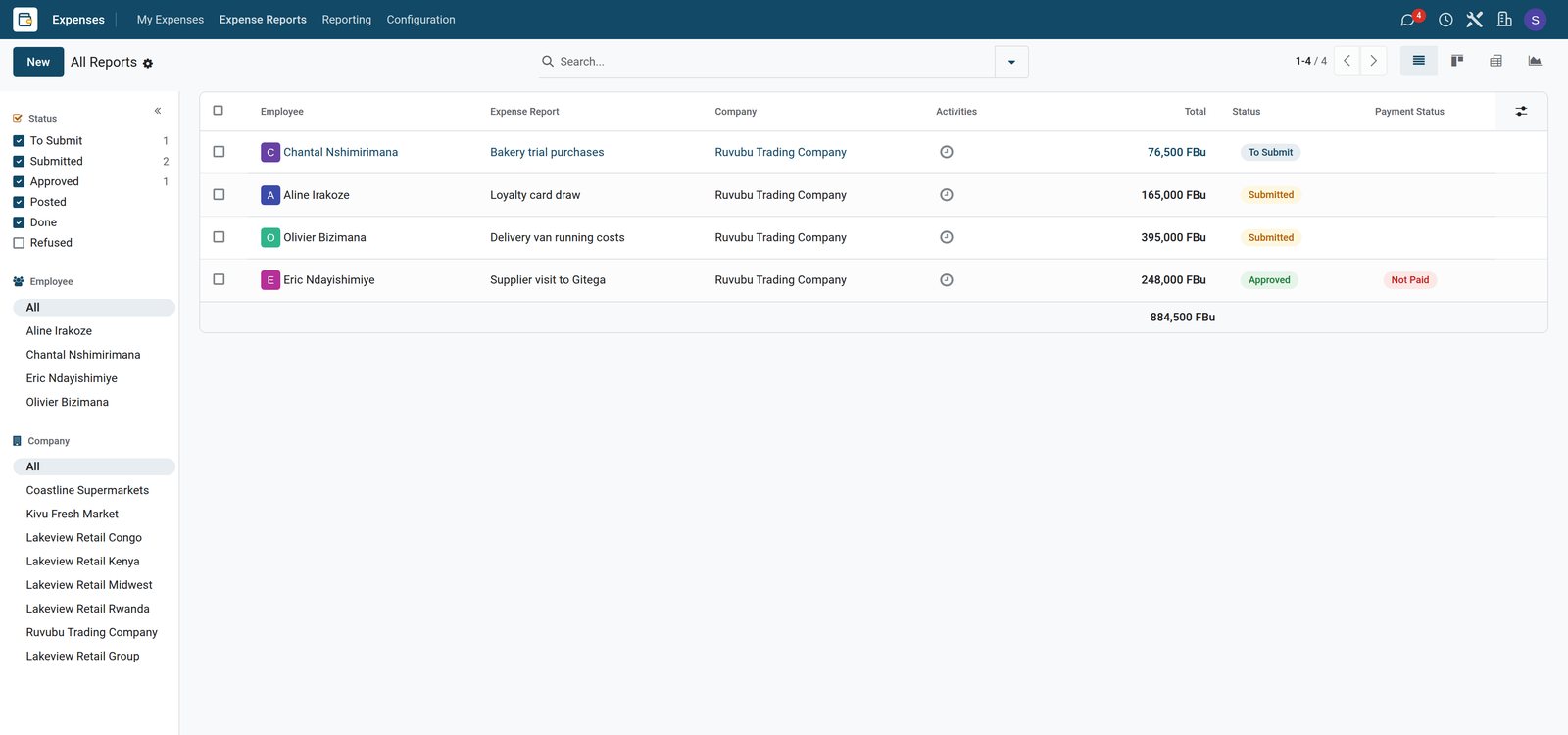This screenshot has height=735, width=1568.
Task: Open the Bakery trial purchases report
Action: tap(547, 152)
